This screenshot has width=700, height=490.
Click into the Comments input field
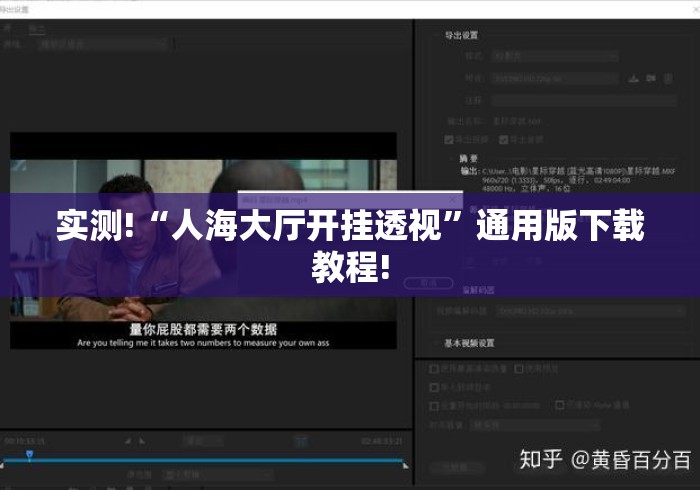tap(584, 100)
